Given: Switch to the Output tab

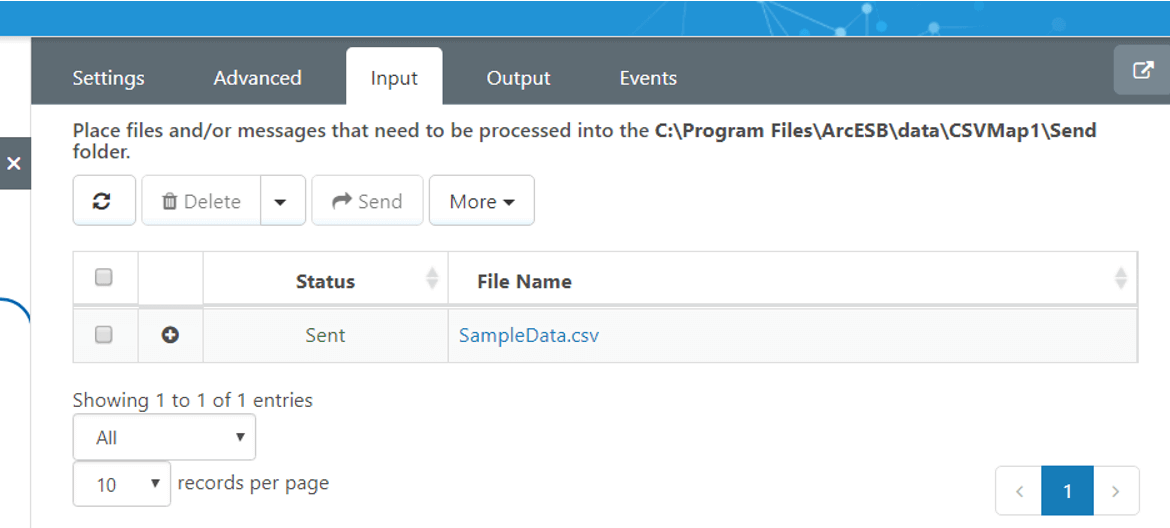Looking at the screenshot, I should (x=518, y=78).
